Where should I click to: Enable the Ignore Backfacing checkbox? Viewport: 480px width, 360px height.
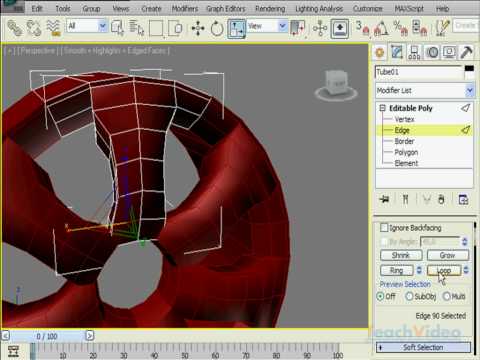pos(384,228)
